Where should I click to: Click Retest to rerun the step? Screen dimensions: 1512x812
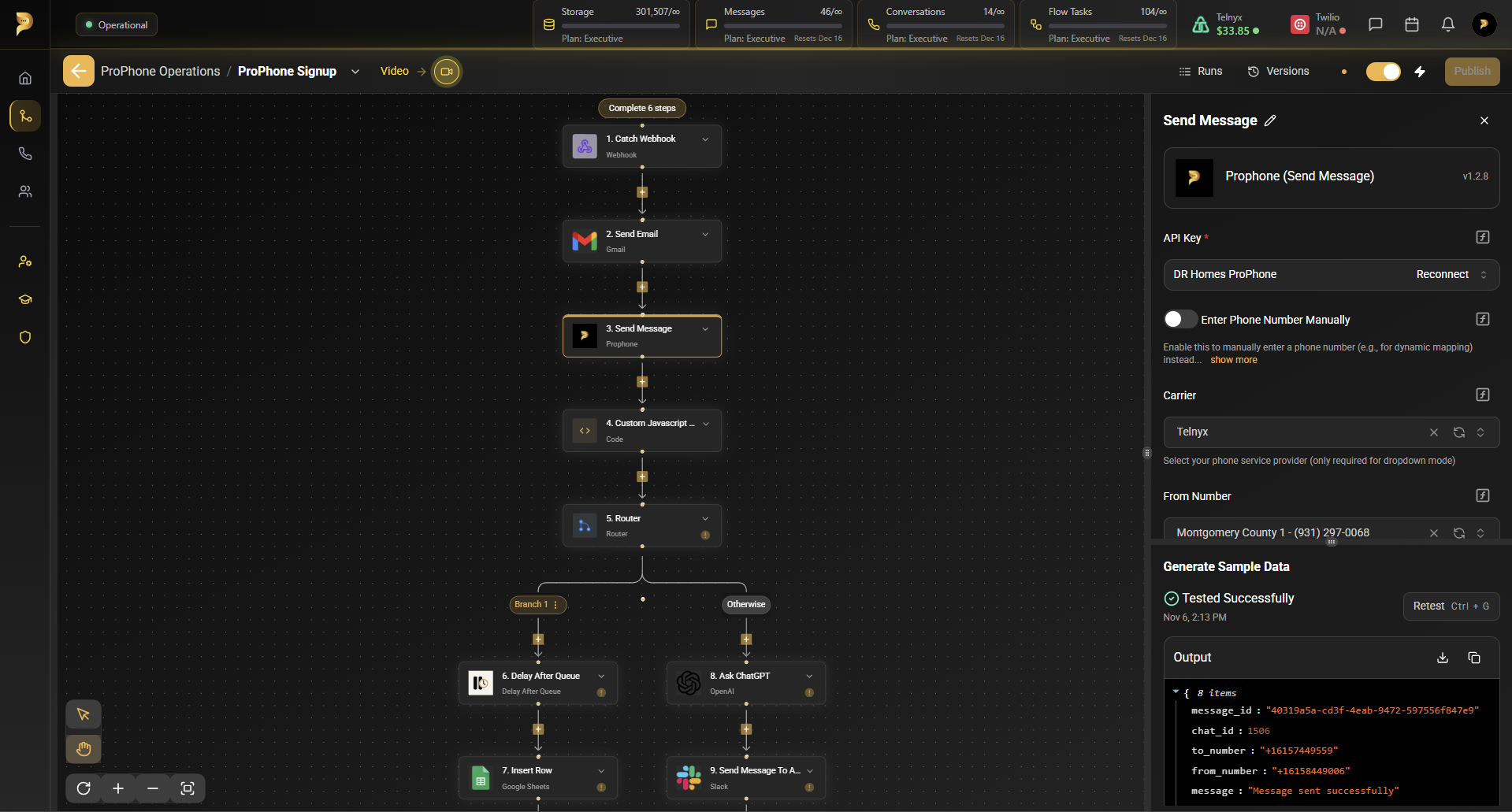1451,606
